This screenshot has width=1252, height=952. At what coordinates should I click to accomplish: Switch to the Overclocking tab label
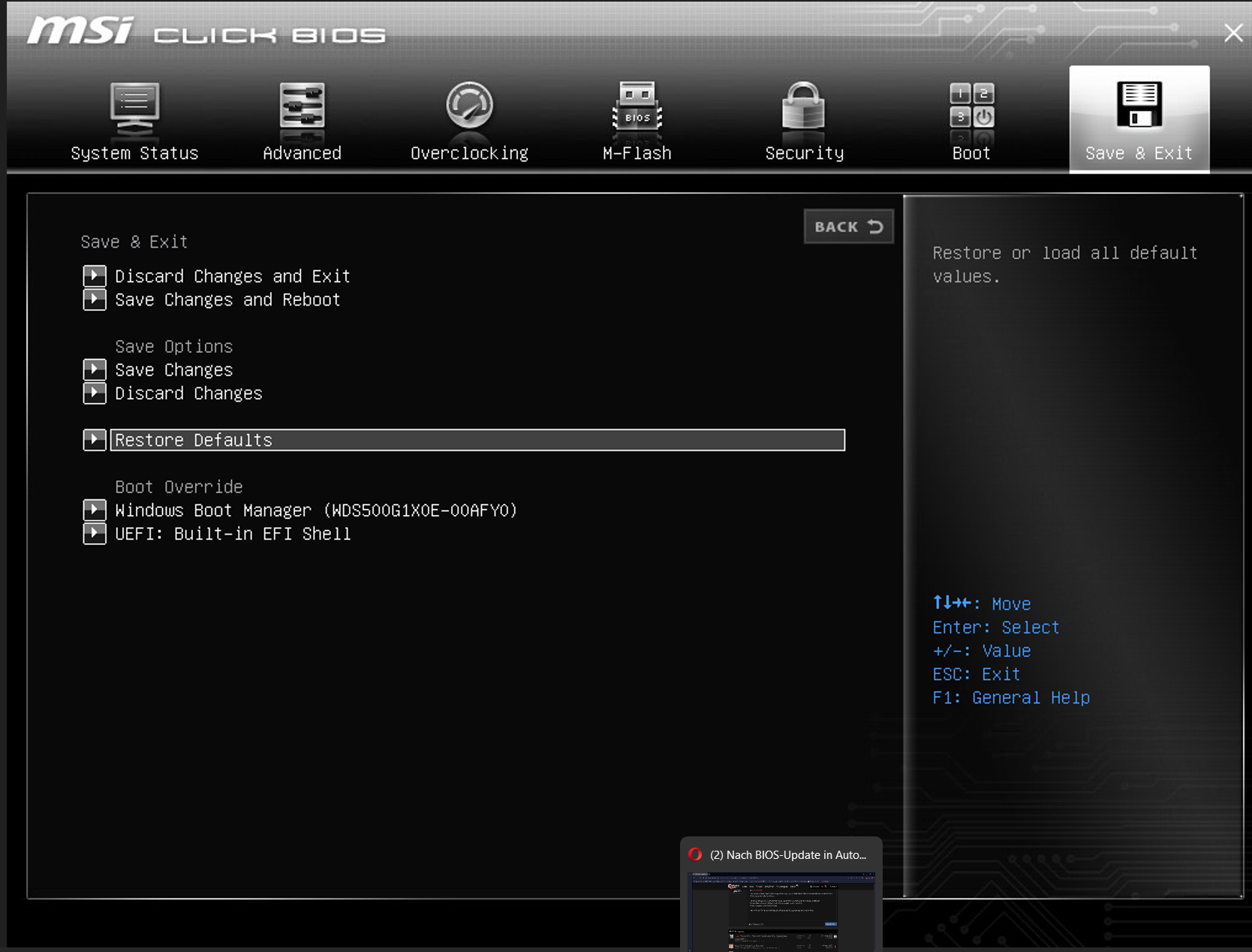(x=469, y=153)
